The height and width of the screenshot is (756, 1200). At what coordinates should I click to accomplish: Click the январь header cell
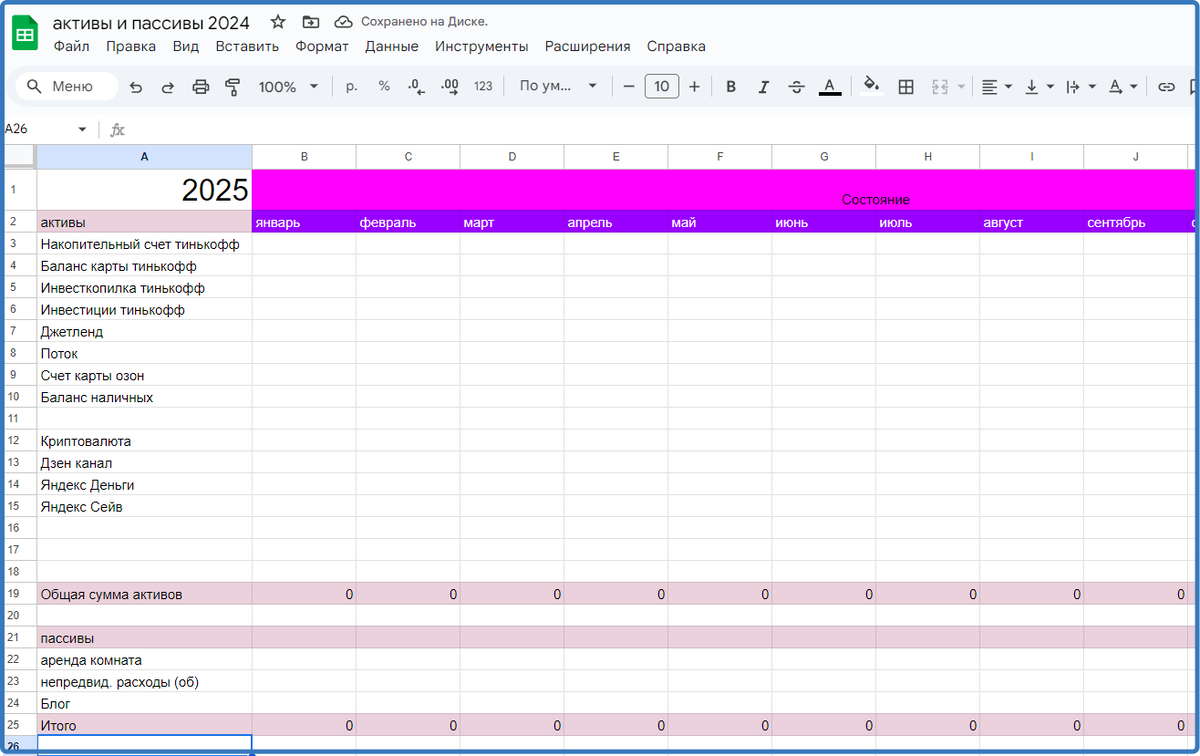point(304,222)
